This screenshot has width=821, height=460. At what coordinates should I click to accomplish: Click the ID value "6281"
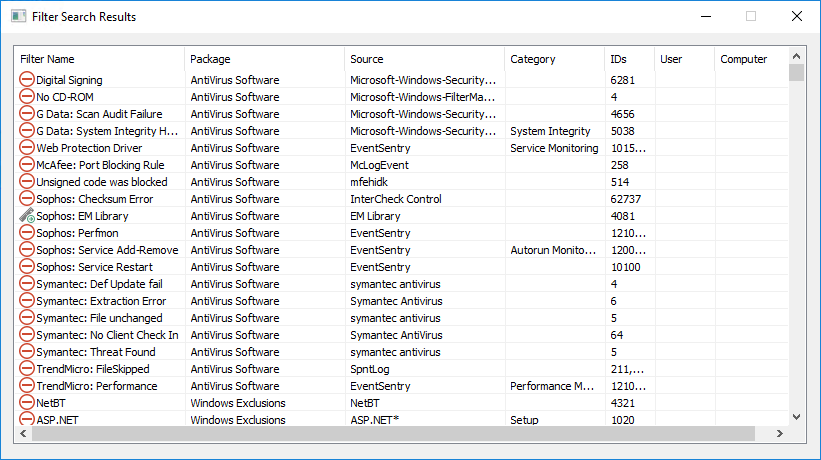(x=623, y=80)
